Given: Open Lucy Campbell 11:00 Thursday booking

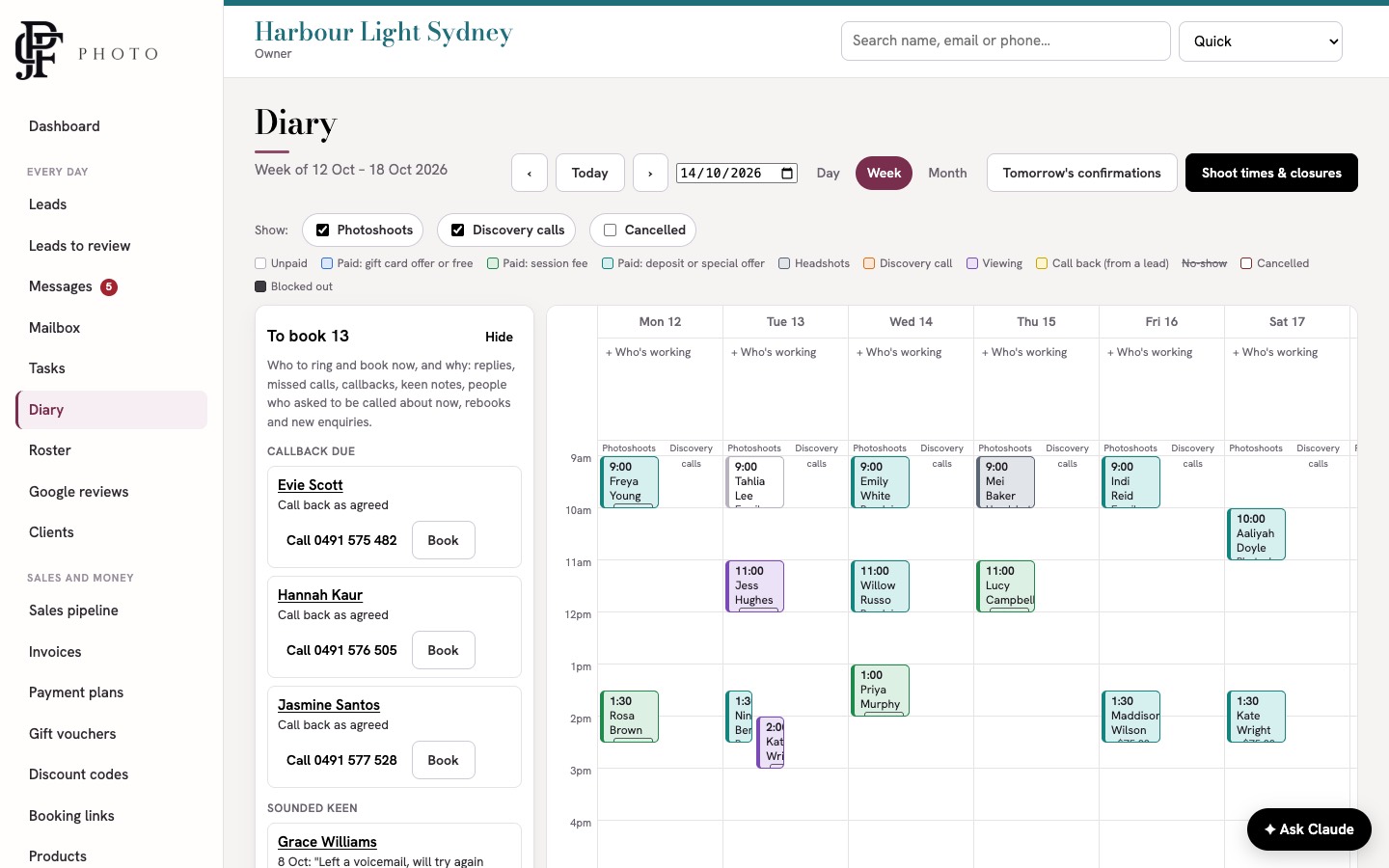Looking at the screenshot, I should [1005, 585].
